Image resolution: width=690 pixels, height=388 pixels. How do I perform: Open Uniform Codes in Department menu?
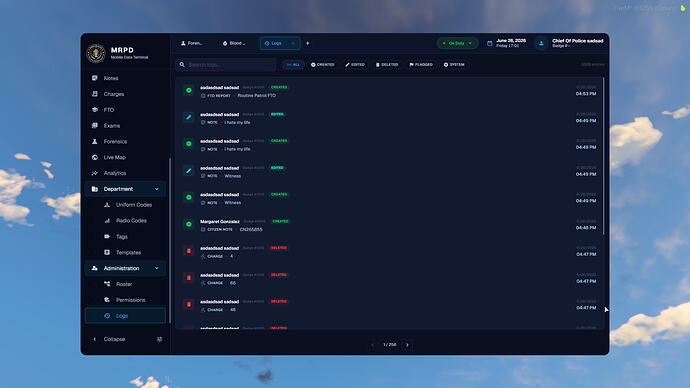134,205
